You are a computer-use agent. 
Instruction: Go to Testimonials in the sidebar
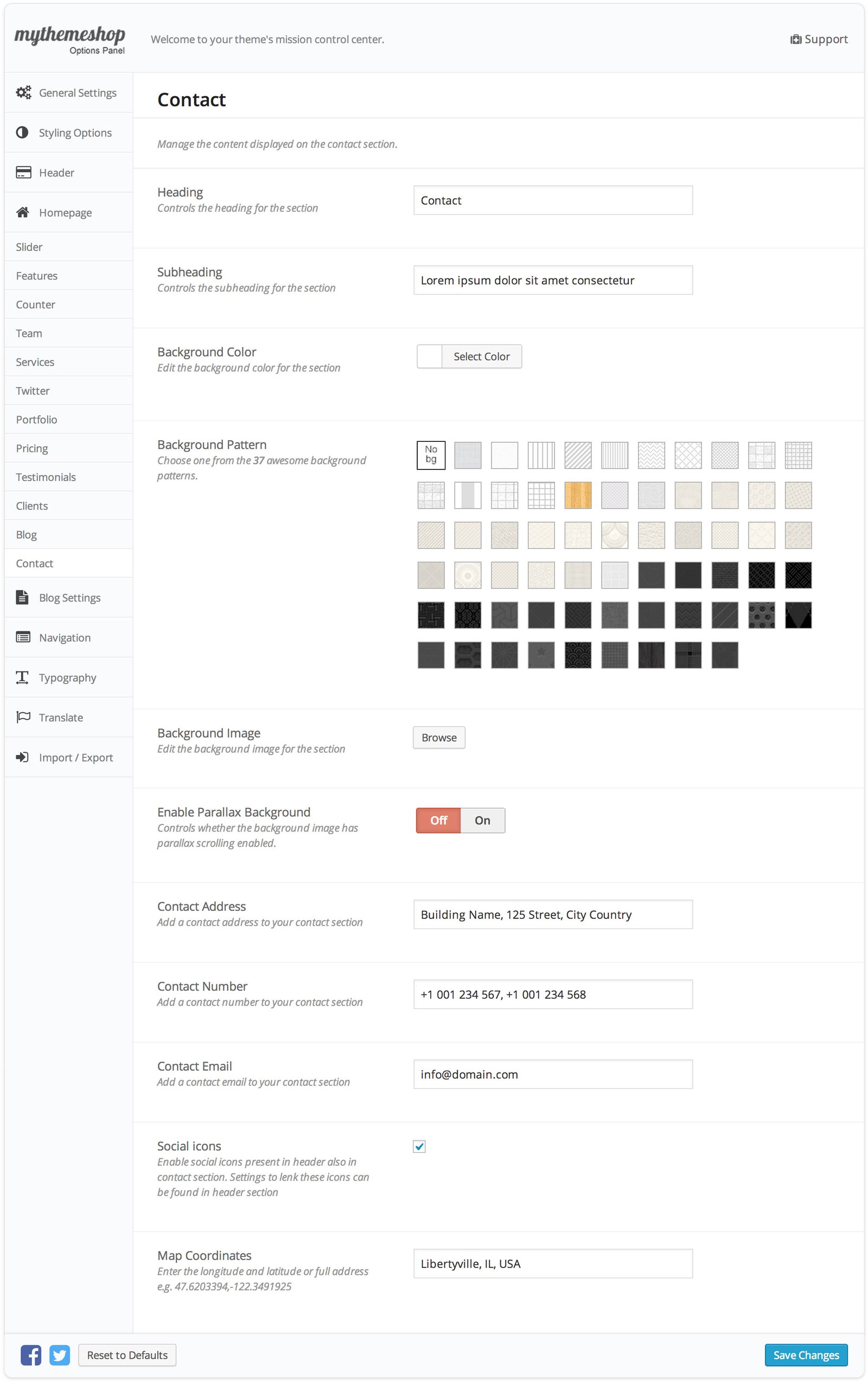point(46,477)
